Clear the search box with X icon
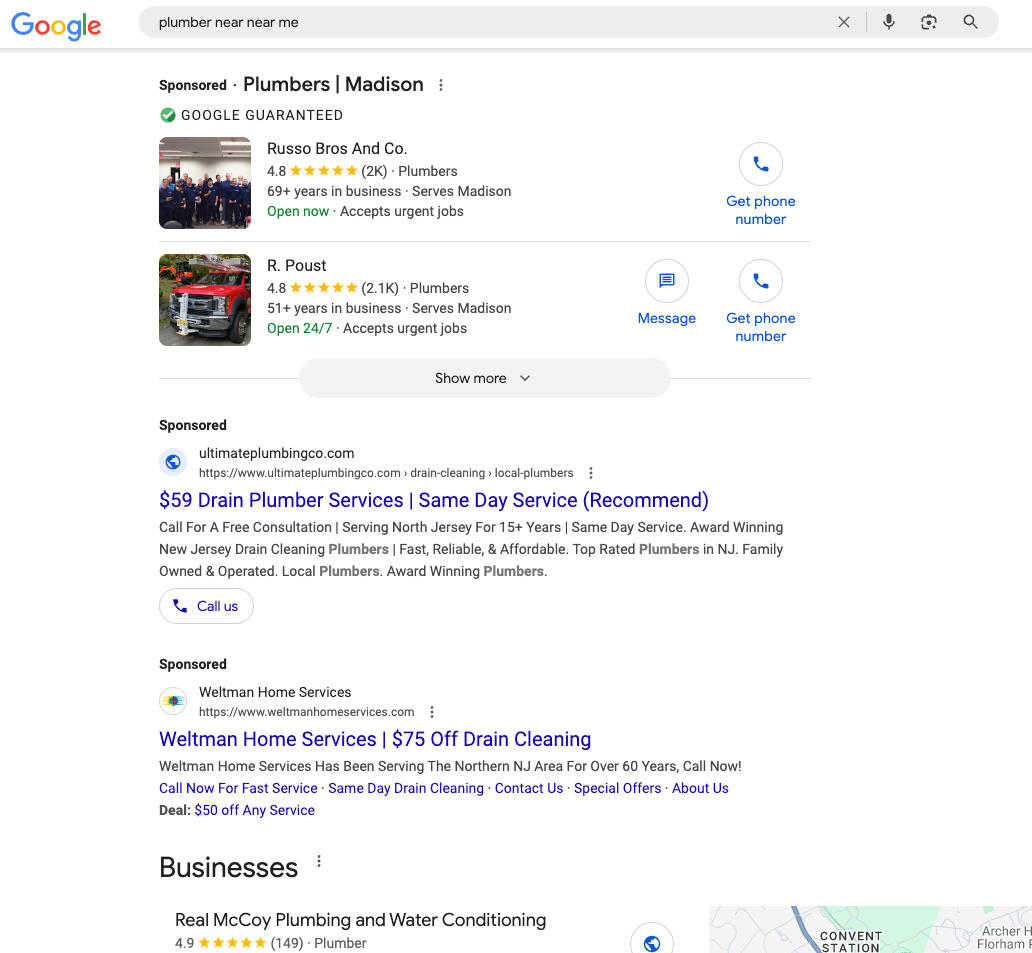Screen dimensions: 1032x953 tap(844, 22)
